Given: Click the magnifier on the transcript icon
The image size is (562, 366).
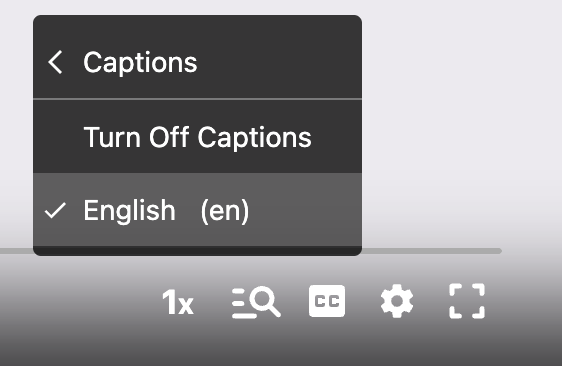Looking at the screenshot, I should pyautogui.click(x=265, y=301).
